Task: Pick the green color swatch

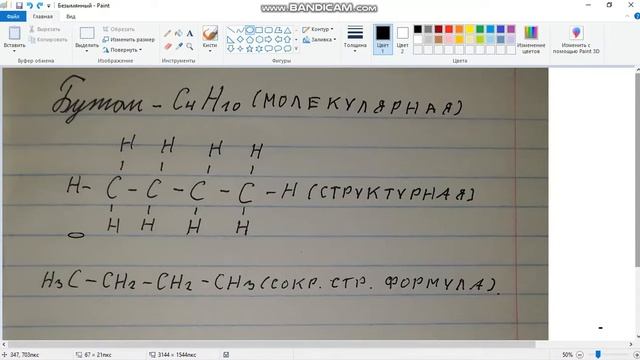Action: (480, 29)
